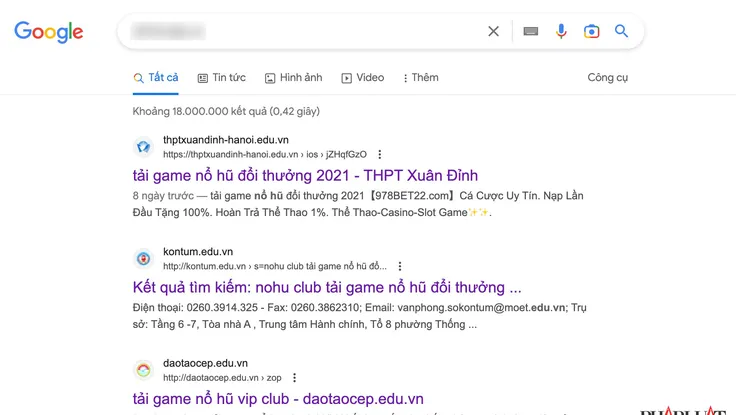Viewport: 736px width, 415px height.
Task: Click the daotaocep.edu.vn site name
Action: (205, 363)
